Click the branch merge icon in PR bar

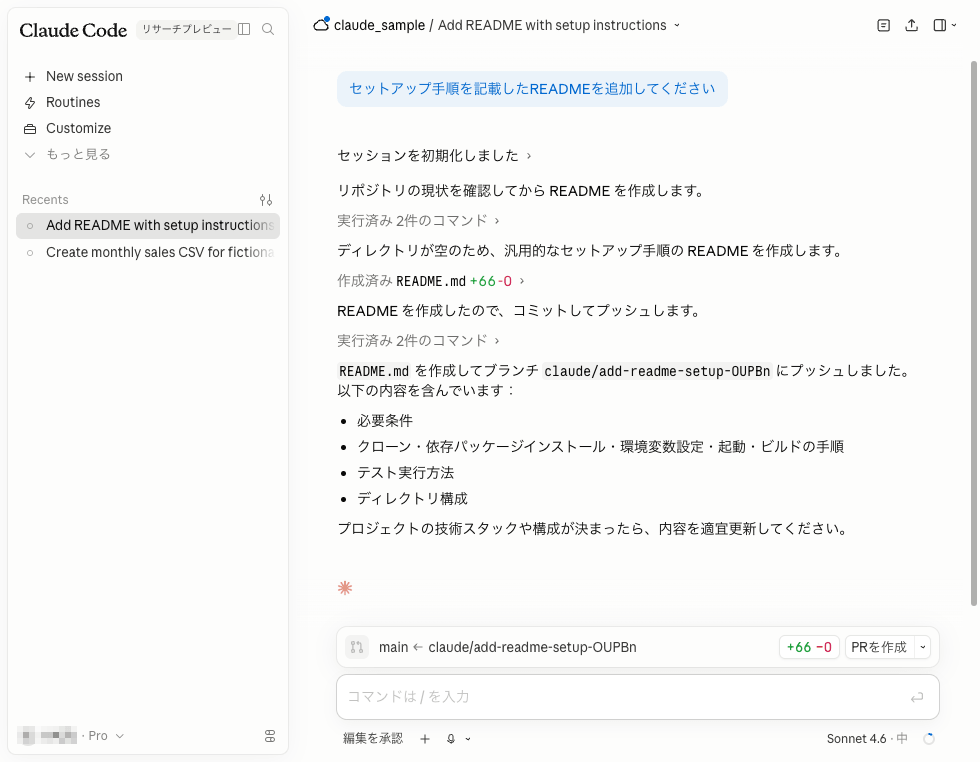click(357, 647)
